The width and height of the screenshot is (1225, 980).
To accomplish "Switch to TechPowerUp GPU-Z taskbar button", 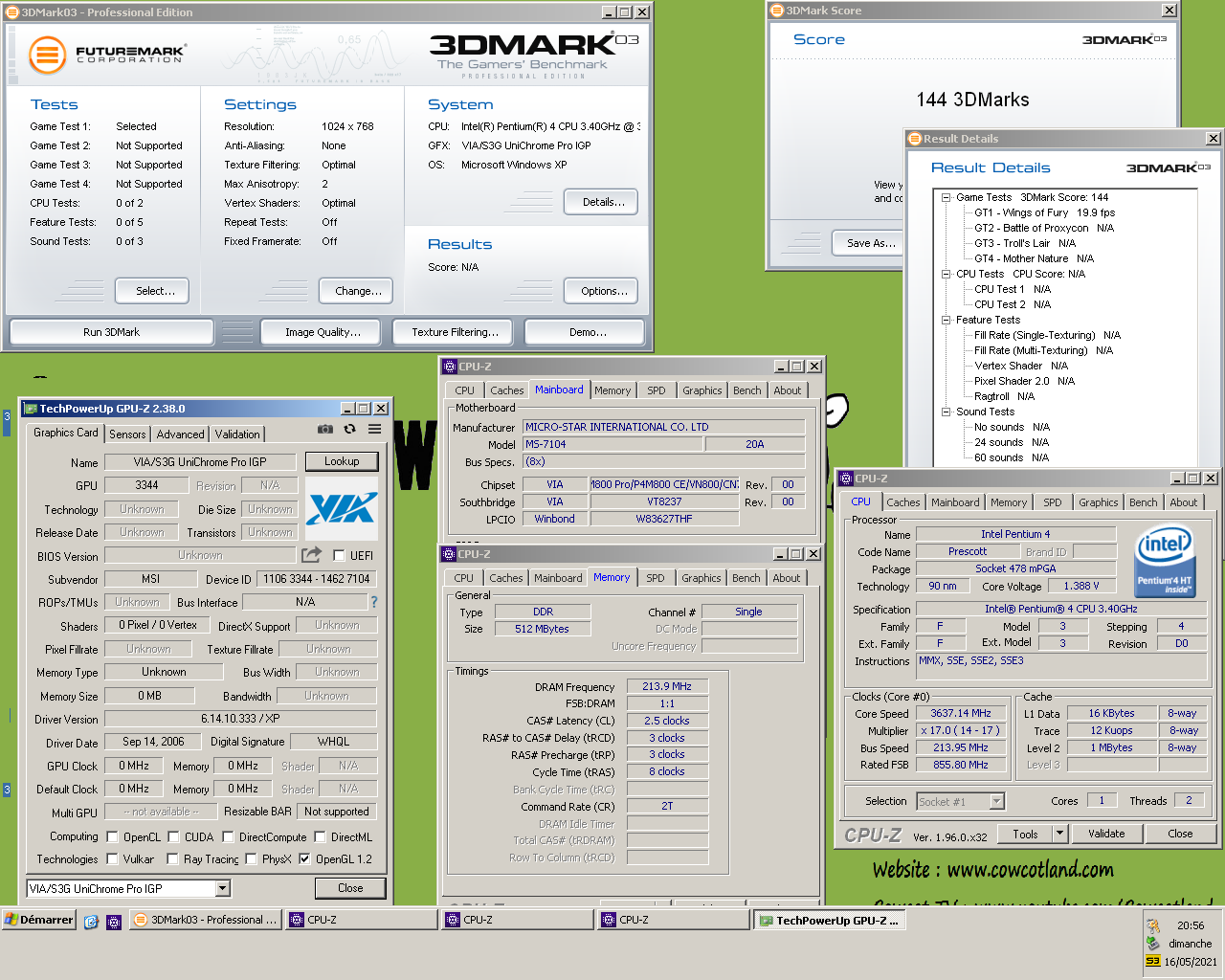I will coord(829,921).
